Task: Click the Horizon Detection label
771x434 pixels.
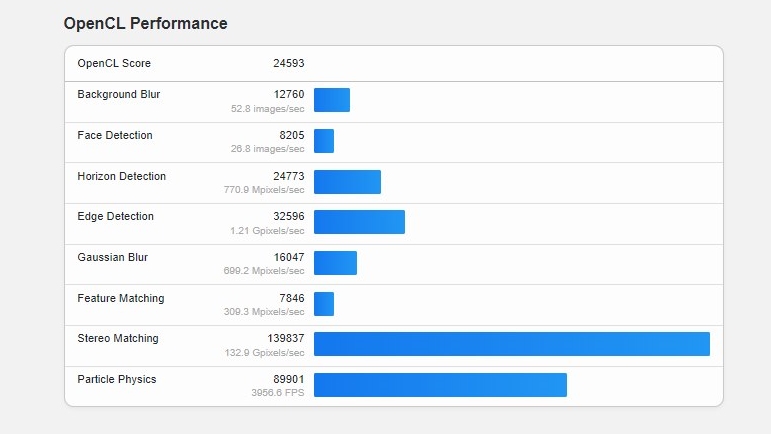Action: point(121,176)
